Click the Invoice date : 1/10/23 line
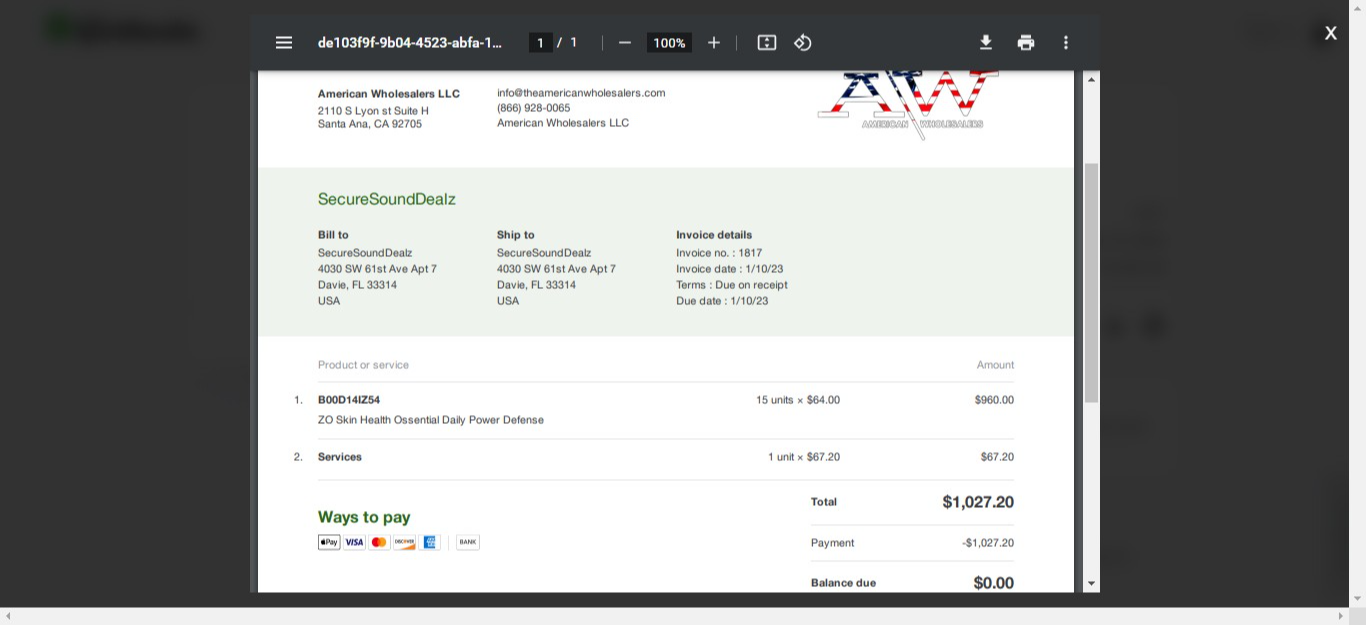Viewport: 1366px width, 625px height. [729, 269]
